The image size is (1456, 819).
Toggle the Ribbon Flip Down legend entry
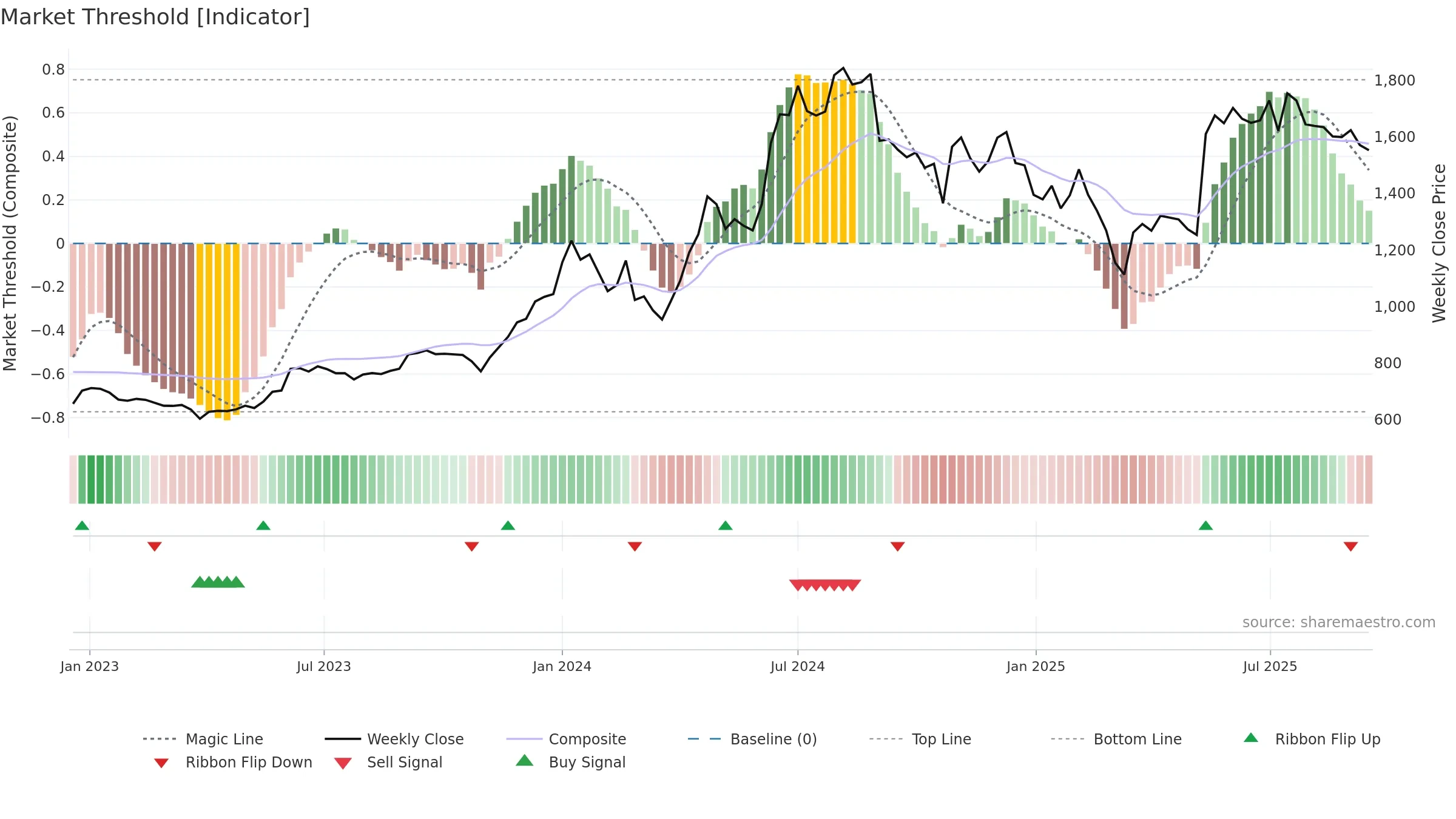(232, 762)
